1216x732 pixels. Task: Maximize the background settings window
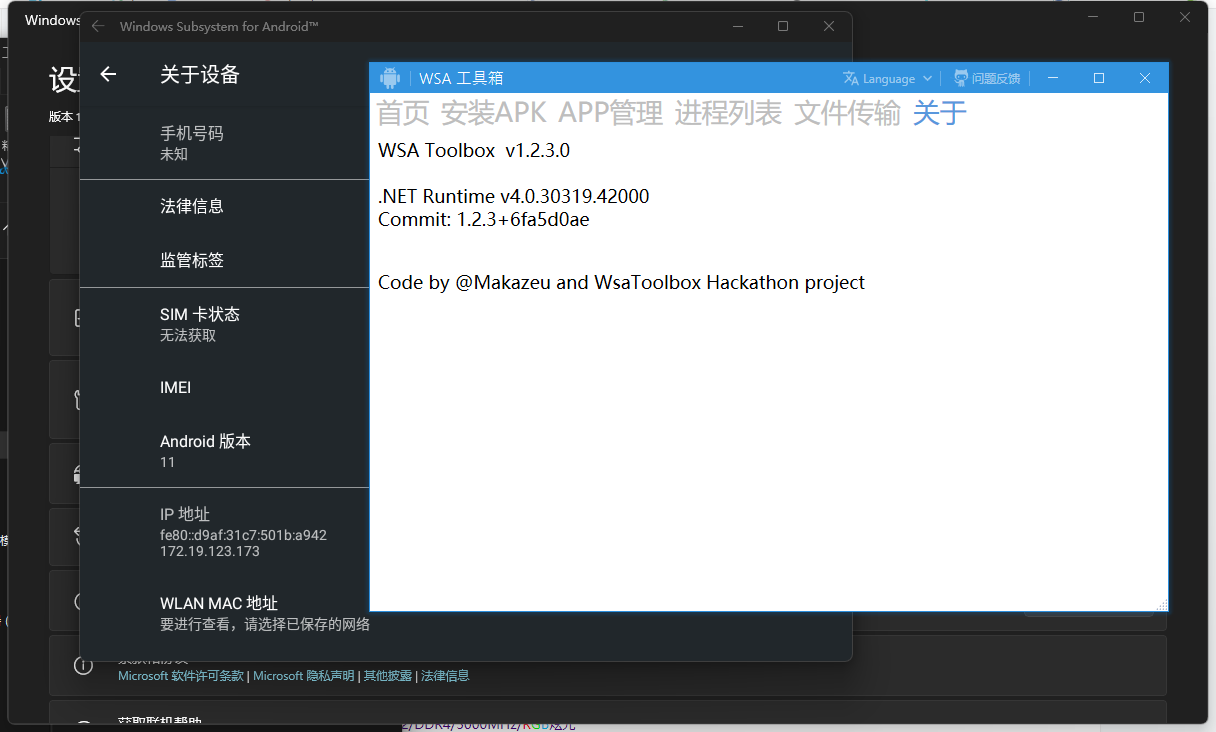pyautogui.click(x=1139, y=17)
